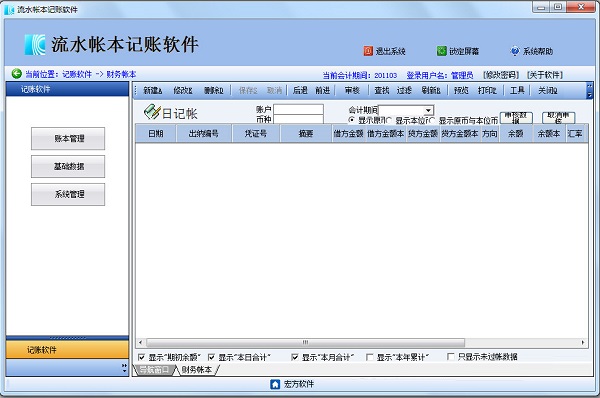
Task: Switch to the 财务帐本 tab
Action: (x=196, y=370)
